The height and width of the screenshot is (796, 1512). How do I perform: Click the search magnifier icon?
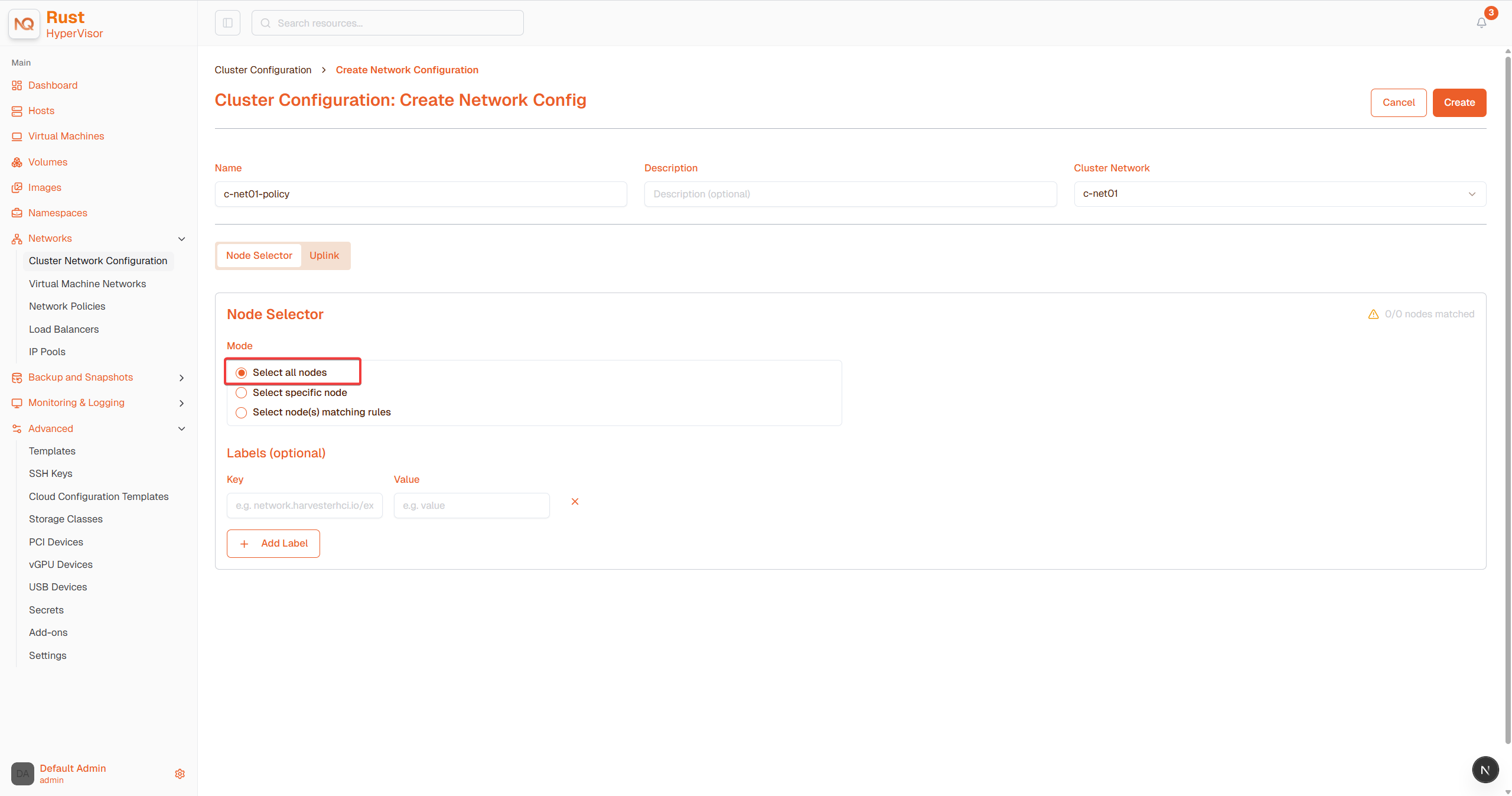pos(266,23)
